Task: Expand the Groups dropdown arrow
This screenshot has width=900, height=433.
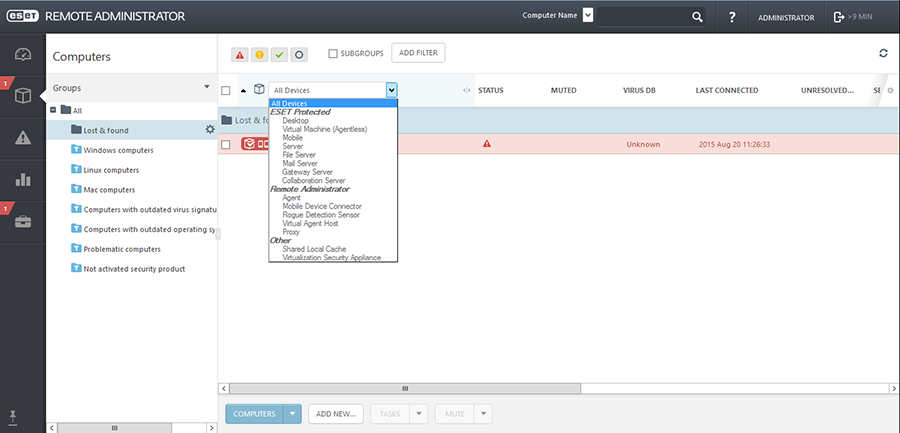Action: click(207, 87)
